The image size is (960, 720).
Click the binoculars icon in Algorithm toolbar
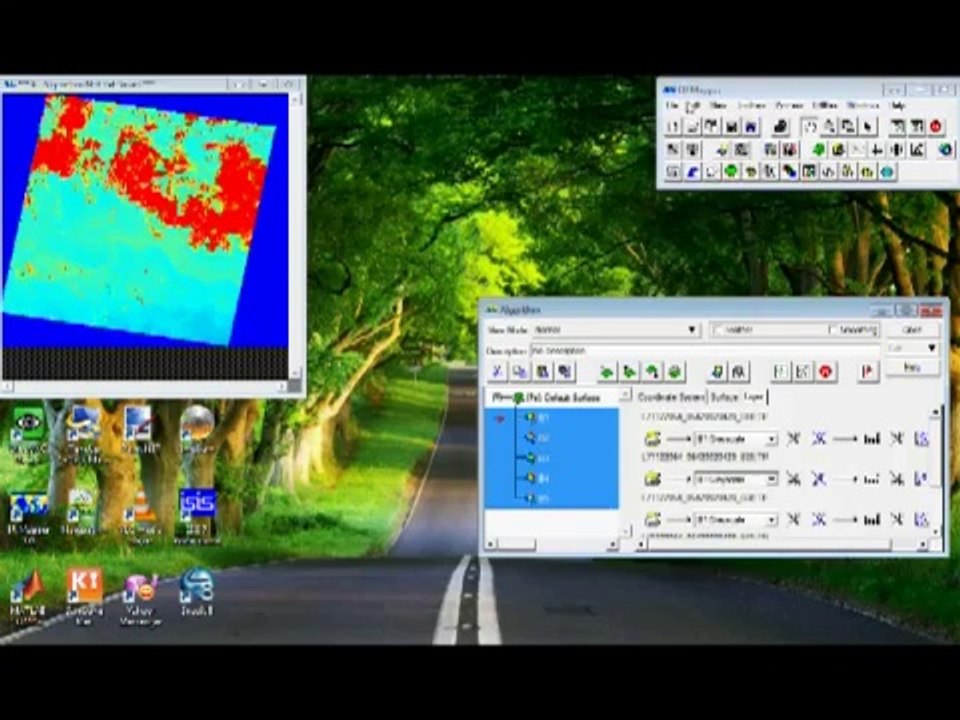tap(739, 371)
